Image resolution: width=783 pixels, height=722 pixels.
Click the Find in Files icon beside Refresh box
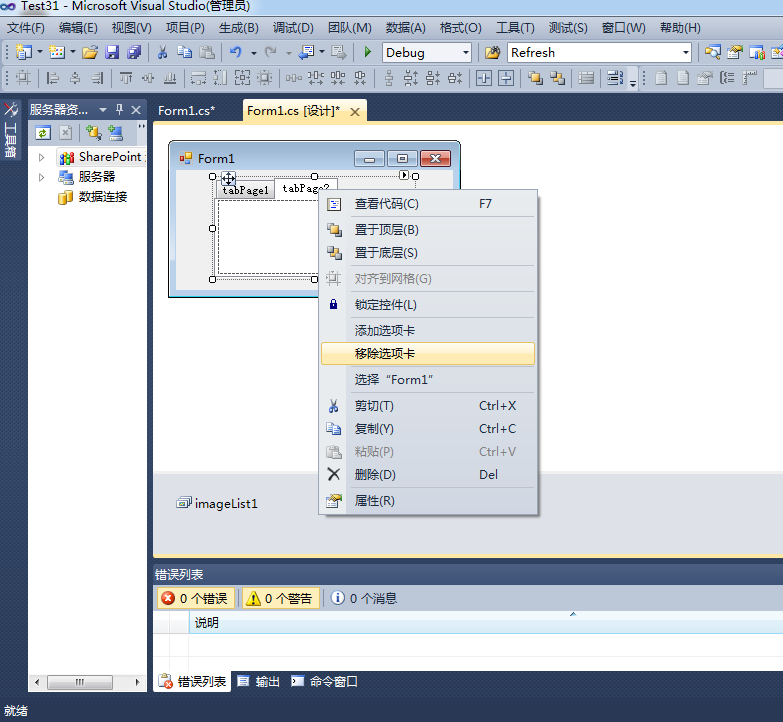(492, 52)
